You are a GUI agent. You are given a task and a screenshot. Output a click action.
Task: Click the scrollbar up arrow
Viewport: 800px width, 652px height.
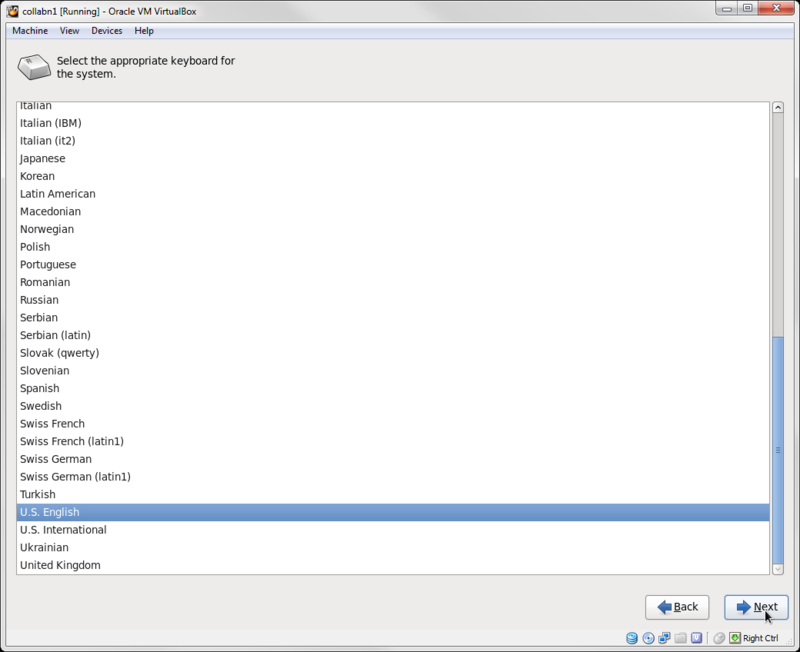tap(778, 107)
